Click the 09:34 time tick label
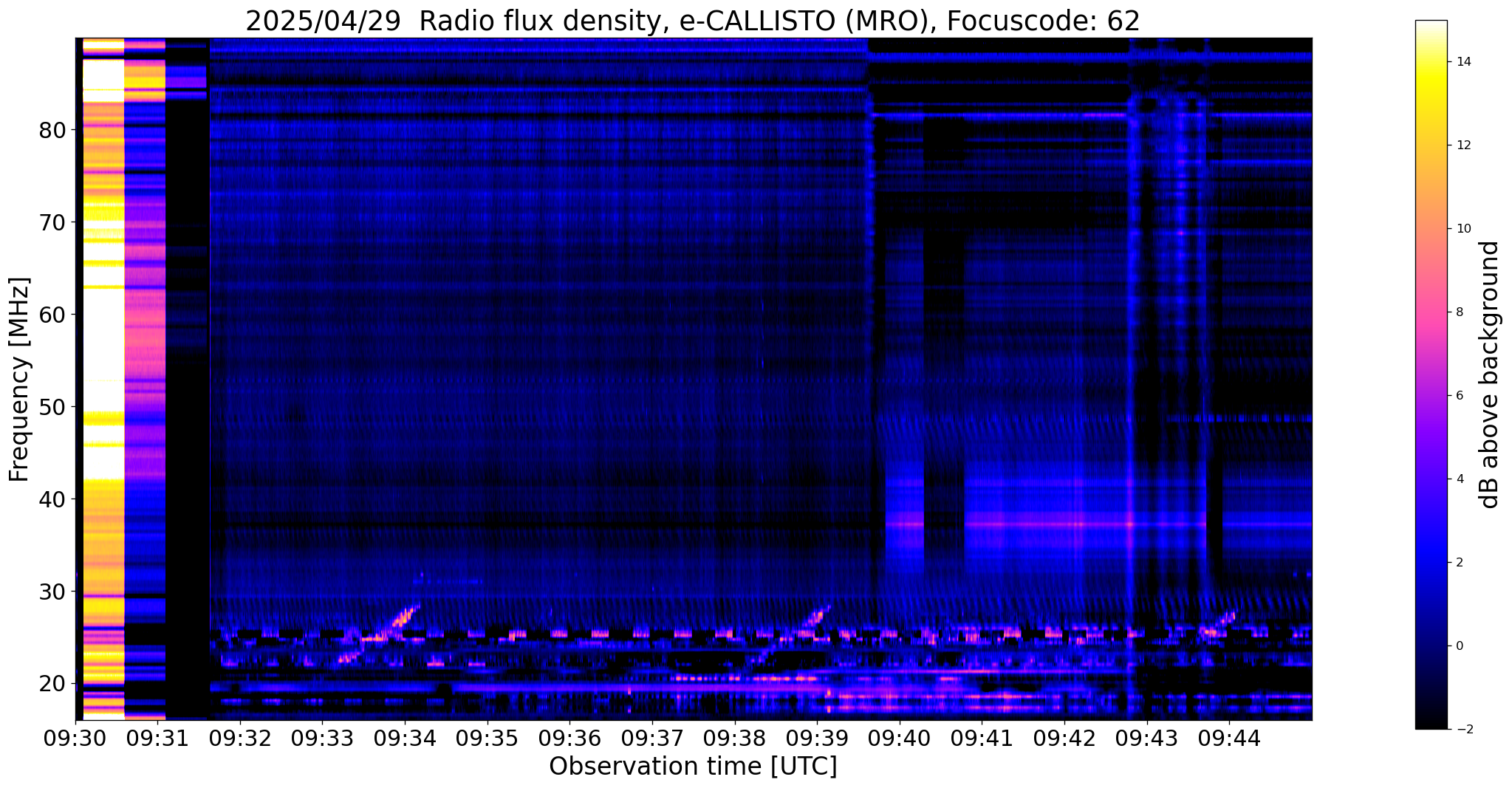The width and height of the screenshot is (1512, 788). tap(405, 739)
